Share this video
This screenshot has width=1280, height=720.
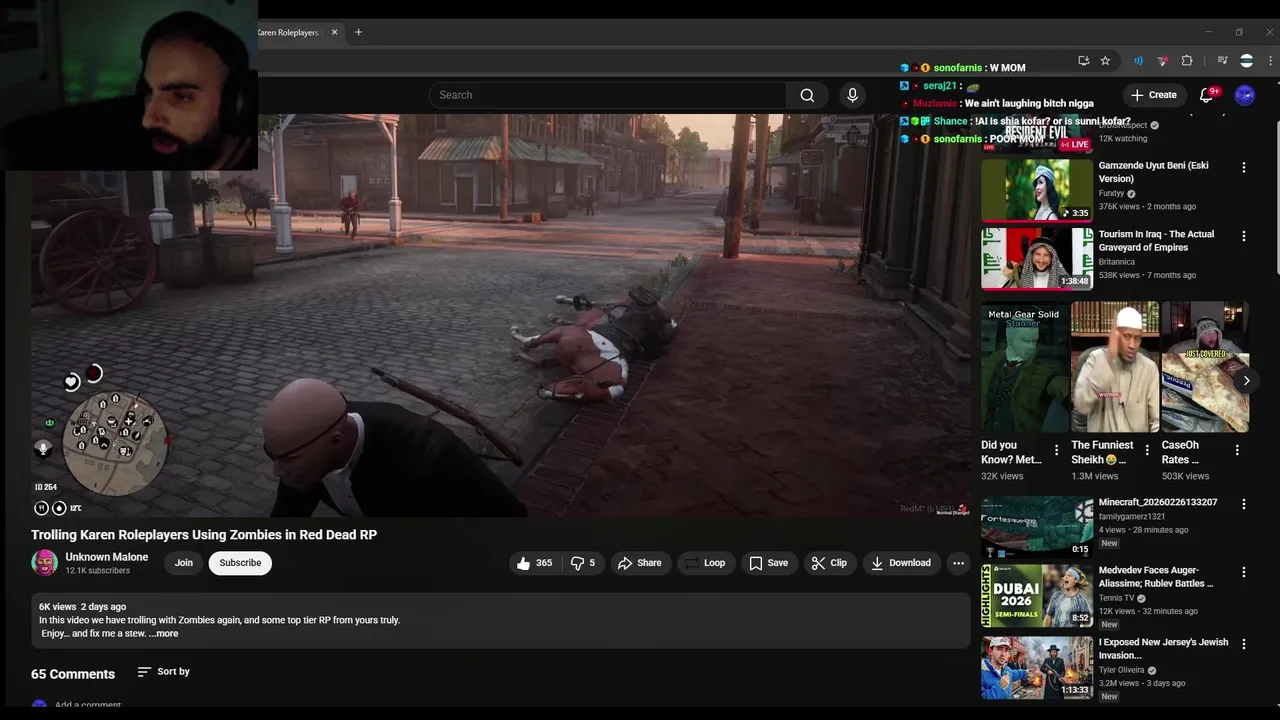639,563
